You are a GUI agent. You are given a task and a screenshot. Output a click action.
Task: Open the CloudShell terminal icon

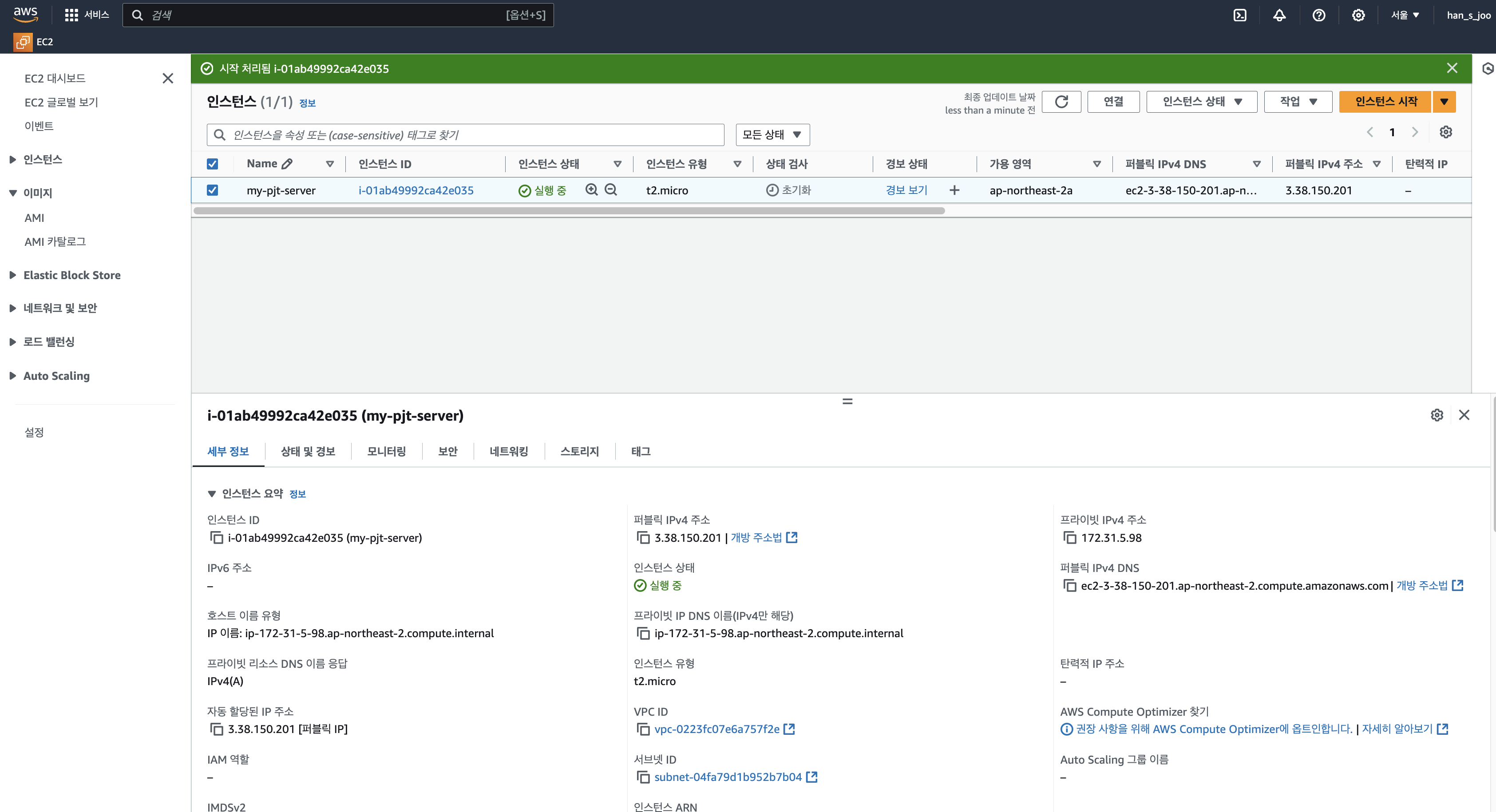point(1240,15)
